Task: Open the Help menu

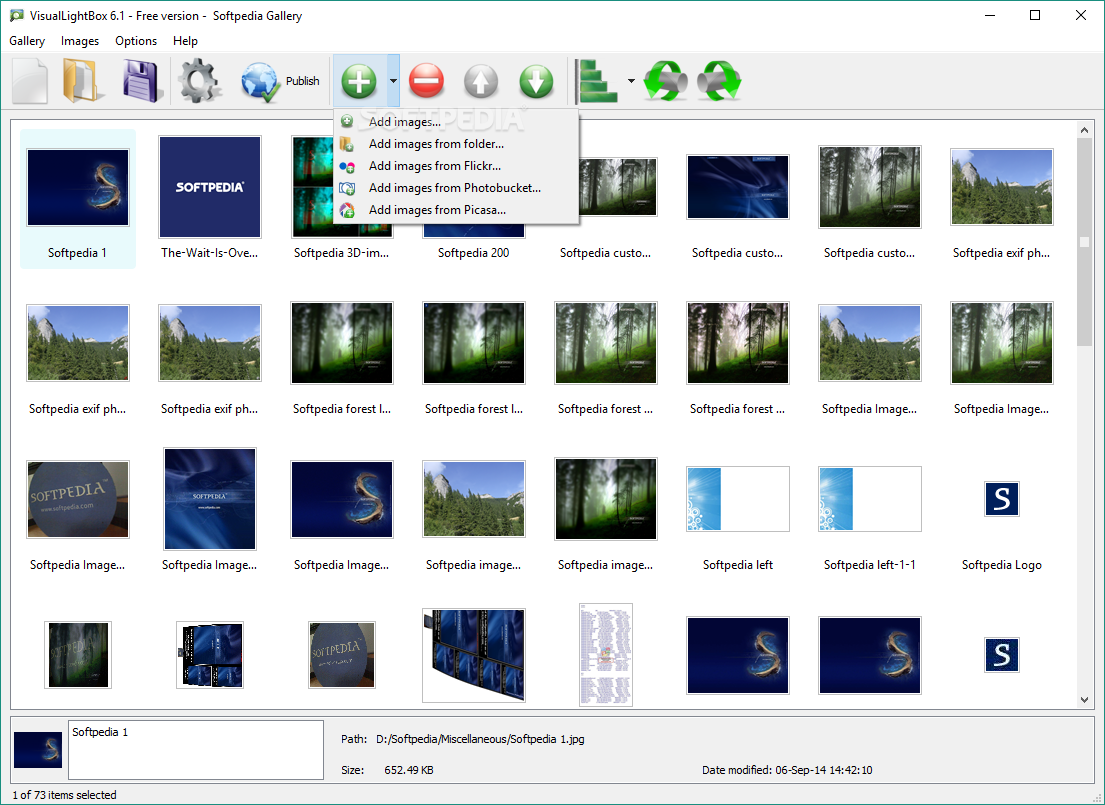Action: 185,41
